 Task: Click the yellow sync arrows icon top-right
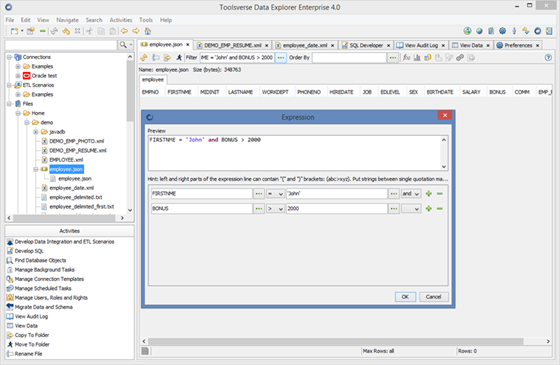(x=526, y=31)
